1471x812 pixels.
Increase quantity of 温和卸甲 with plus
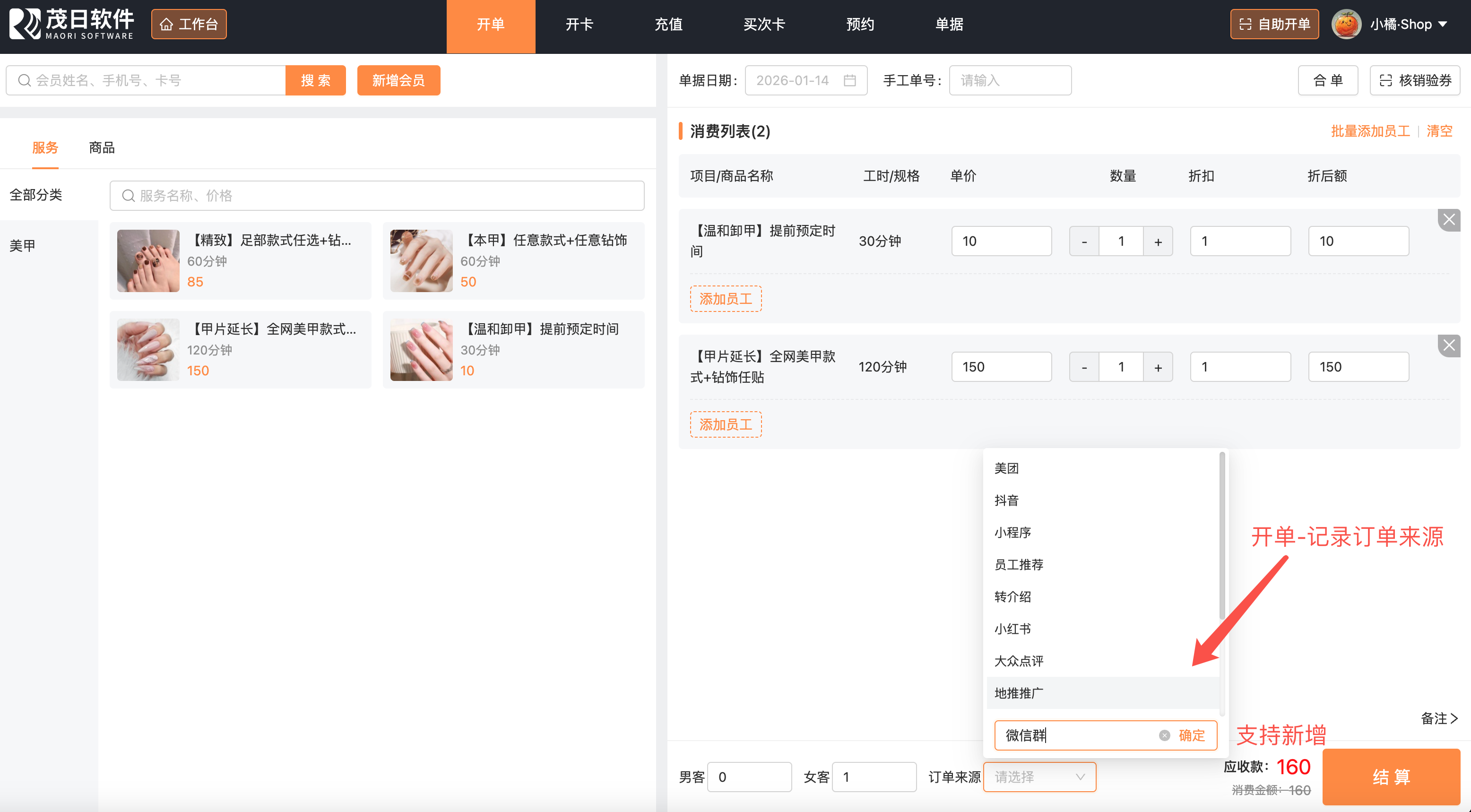point(1158,242)
